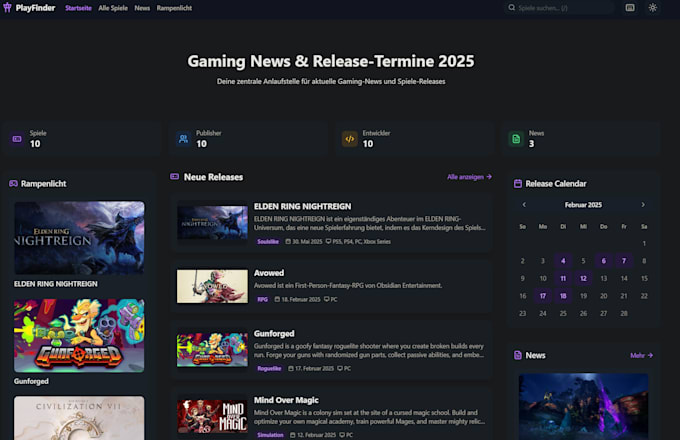The height and width of the screenshot is (440, 680).
Task: Open the Gunforged release title in list
Action: 274,333
